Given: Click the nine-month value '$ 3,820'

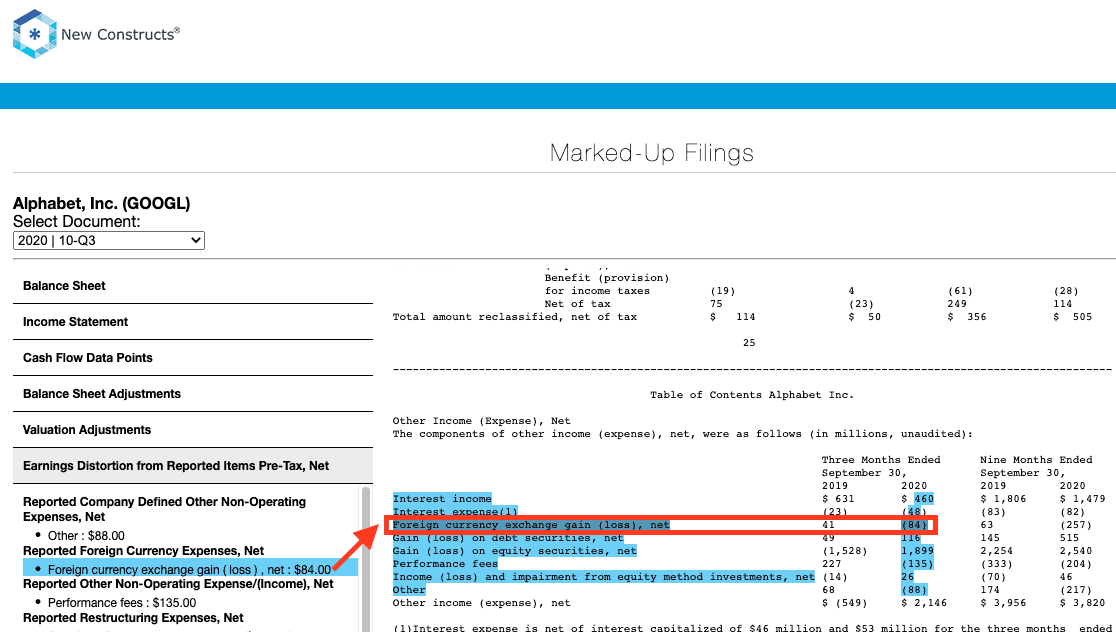Looking at the screenshot, I should pos(1083,603).
